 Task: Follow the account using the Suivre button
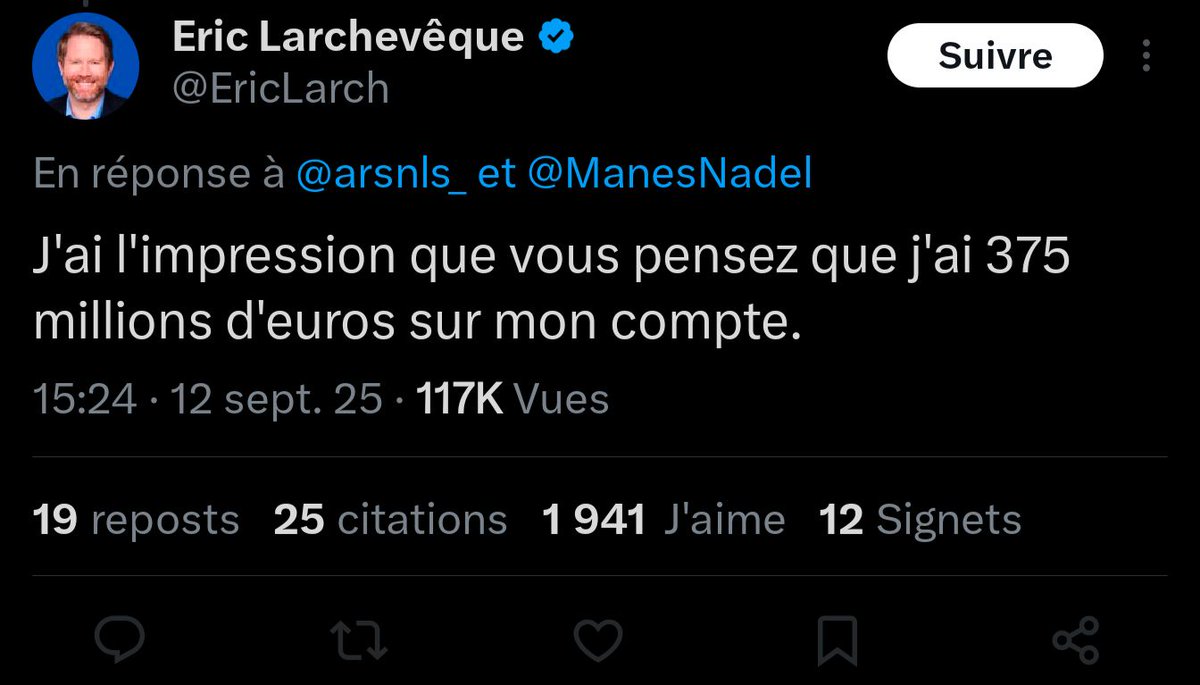995,56
